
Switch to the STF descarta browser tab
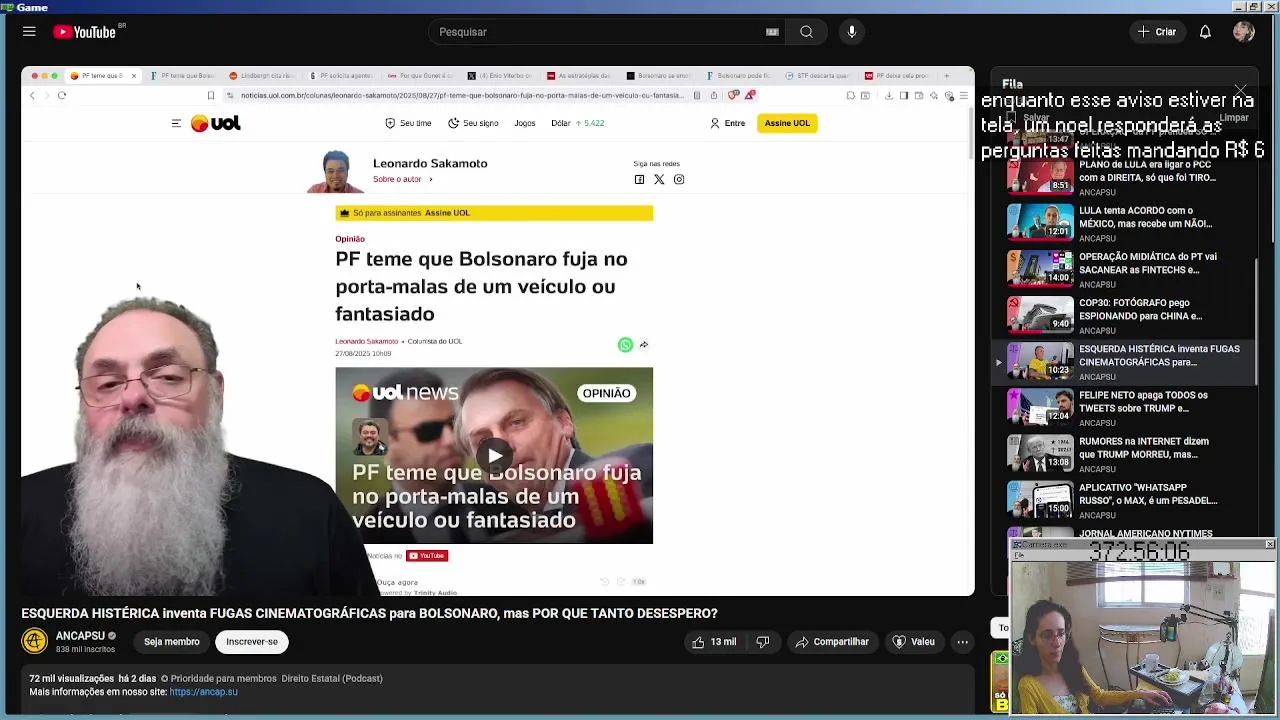(819, 76)
